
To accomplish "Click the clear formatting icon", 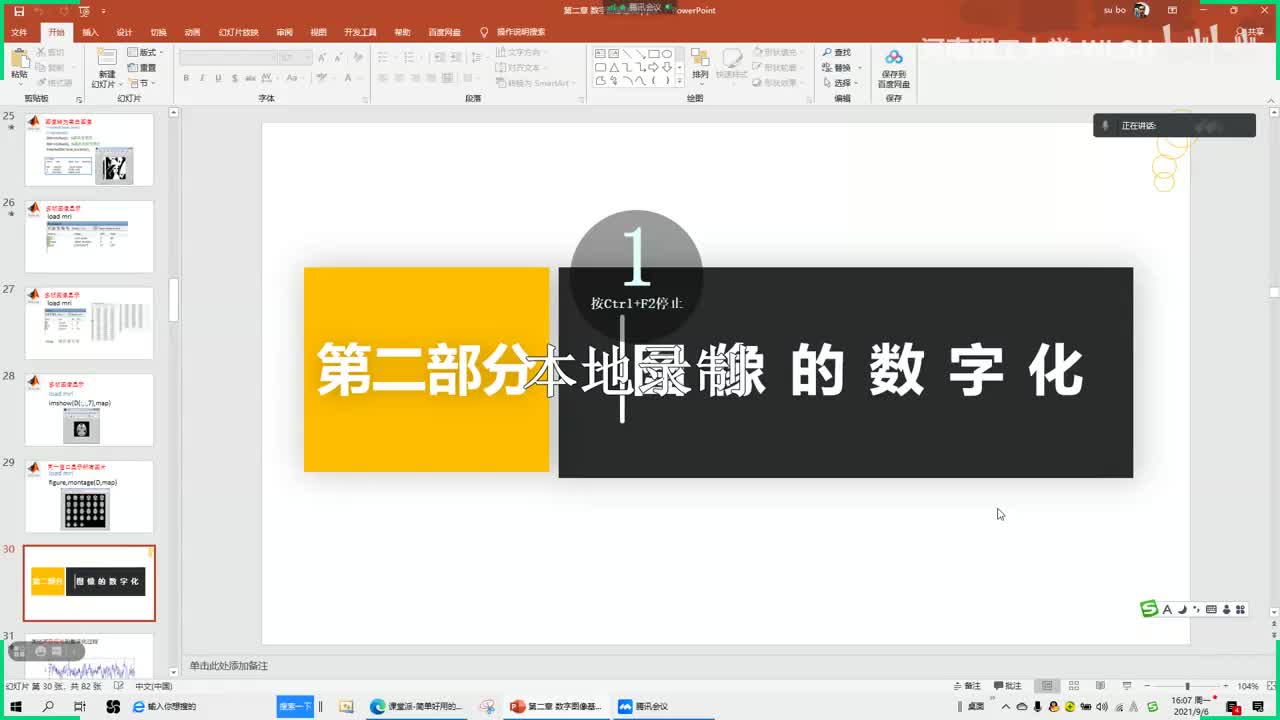I will point(356,58).
